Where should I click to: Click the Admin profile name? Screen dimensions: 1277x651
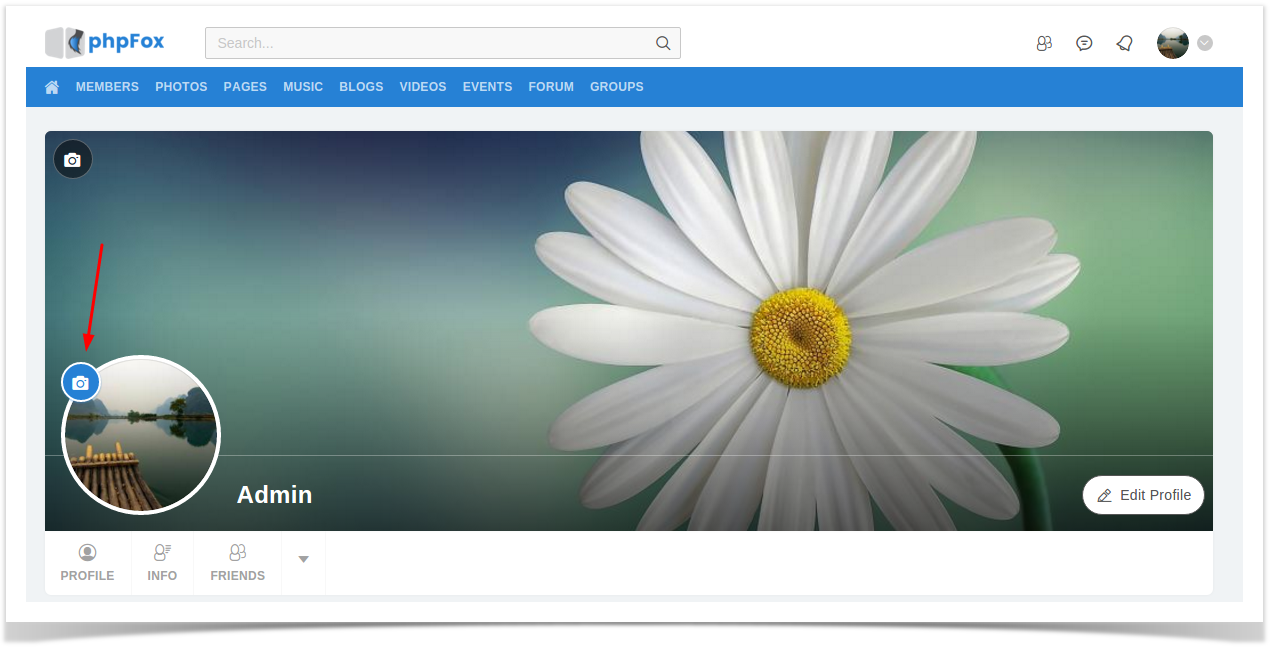(x=275, y=495)
